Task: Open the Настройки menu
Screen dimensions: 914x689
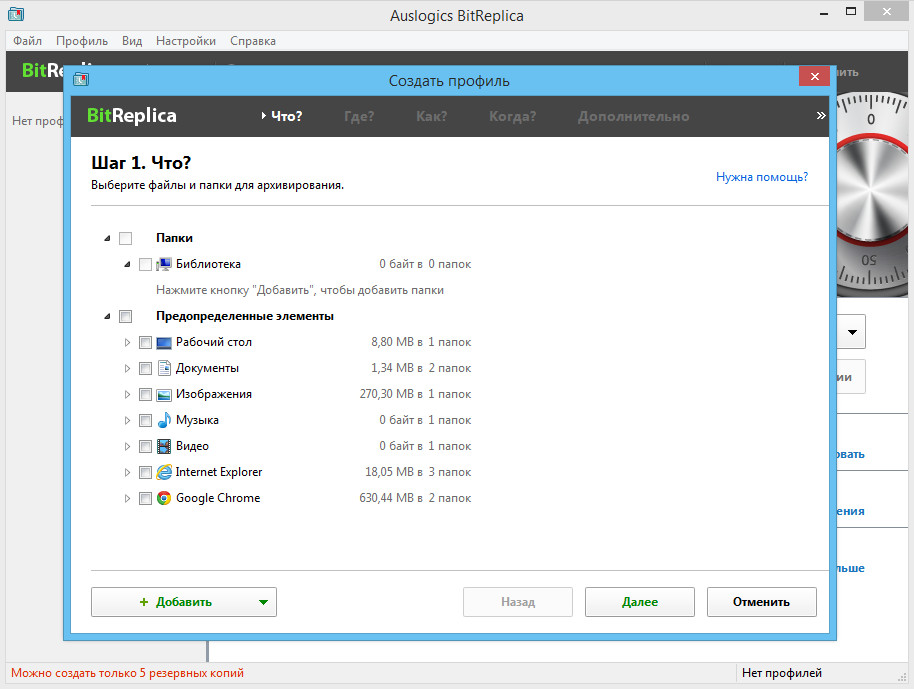Action: [x=186, y=41]
